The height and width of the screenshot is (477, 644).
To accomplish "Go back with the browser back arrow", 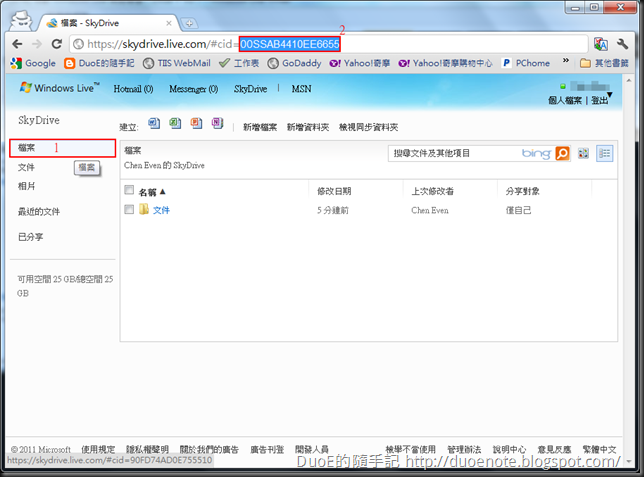I will (17, 44).
